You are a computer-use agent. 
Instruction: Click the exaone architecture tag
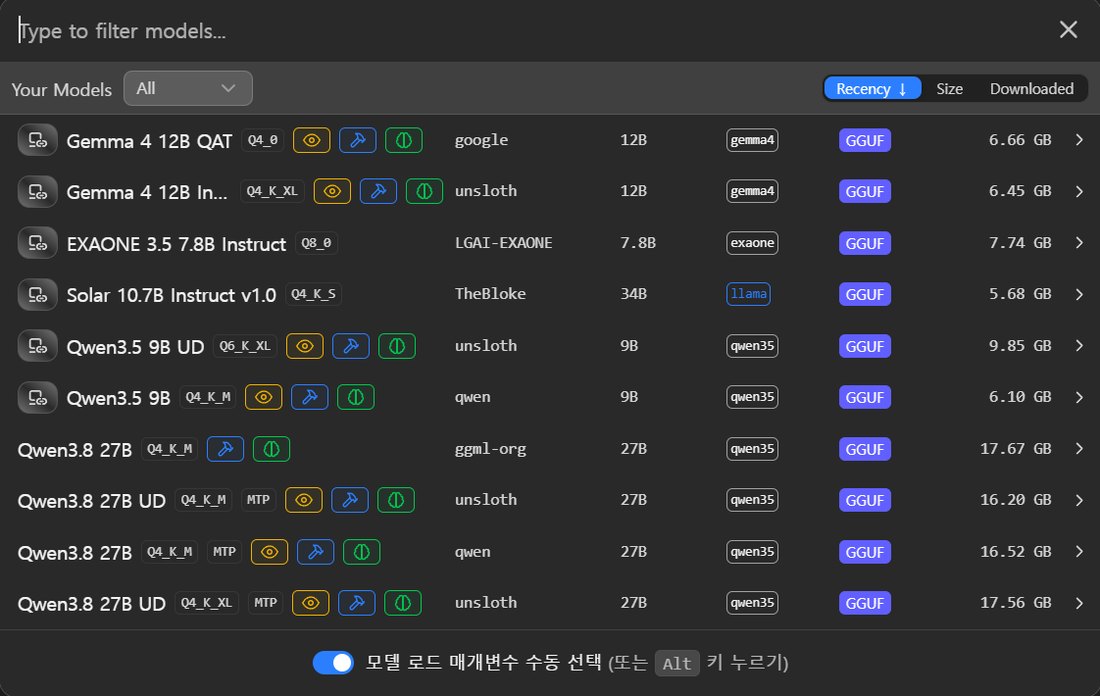(x=752, y=243)
